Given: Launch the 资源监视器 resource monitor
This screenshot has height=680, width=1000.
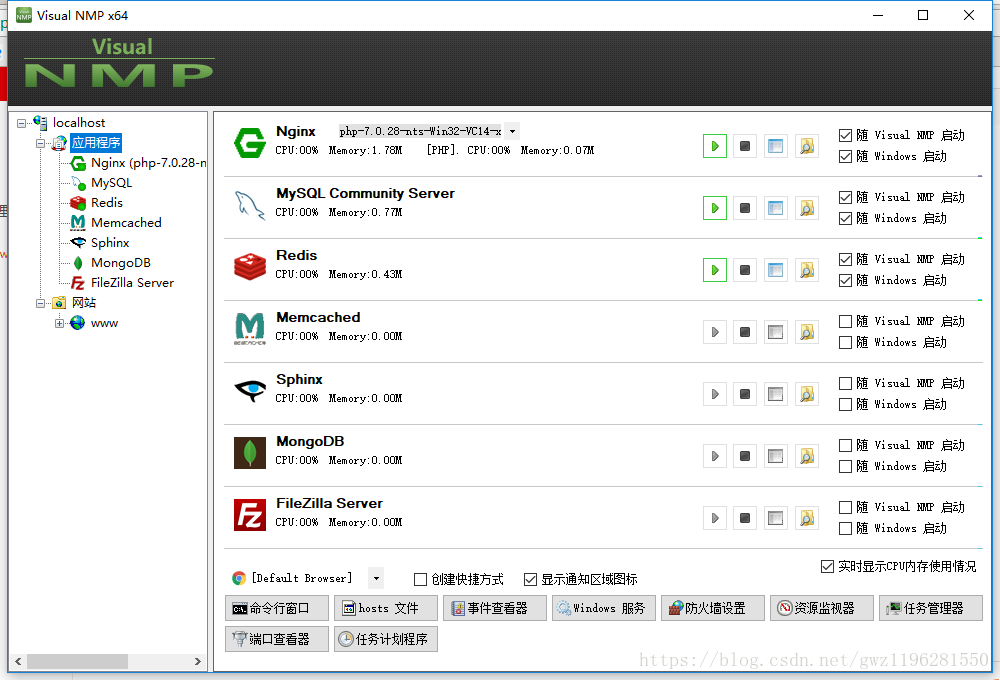Looking at the screenshot, I should pyautogui.click(x=822, y=608).
